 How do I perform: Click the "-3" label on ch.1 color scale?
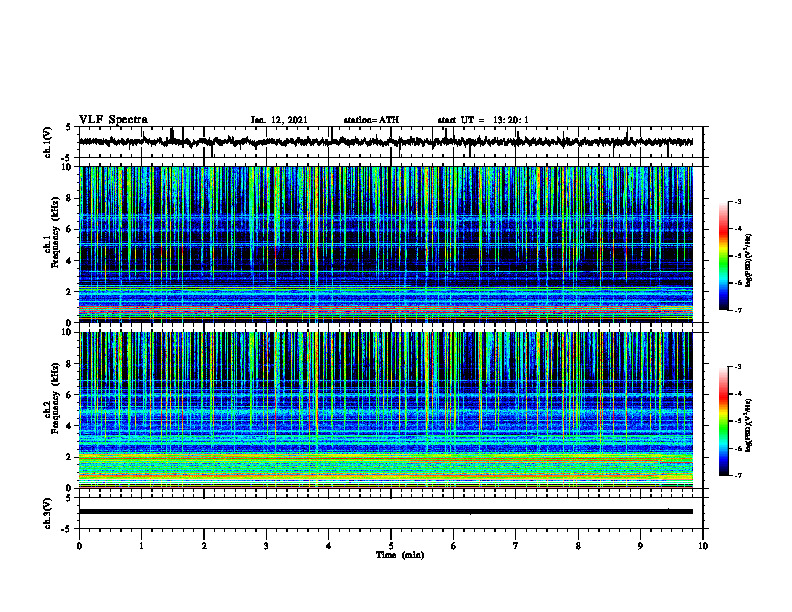[737, 201]
